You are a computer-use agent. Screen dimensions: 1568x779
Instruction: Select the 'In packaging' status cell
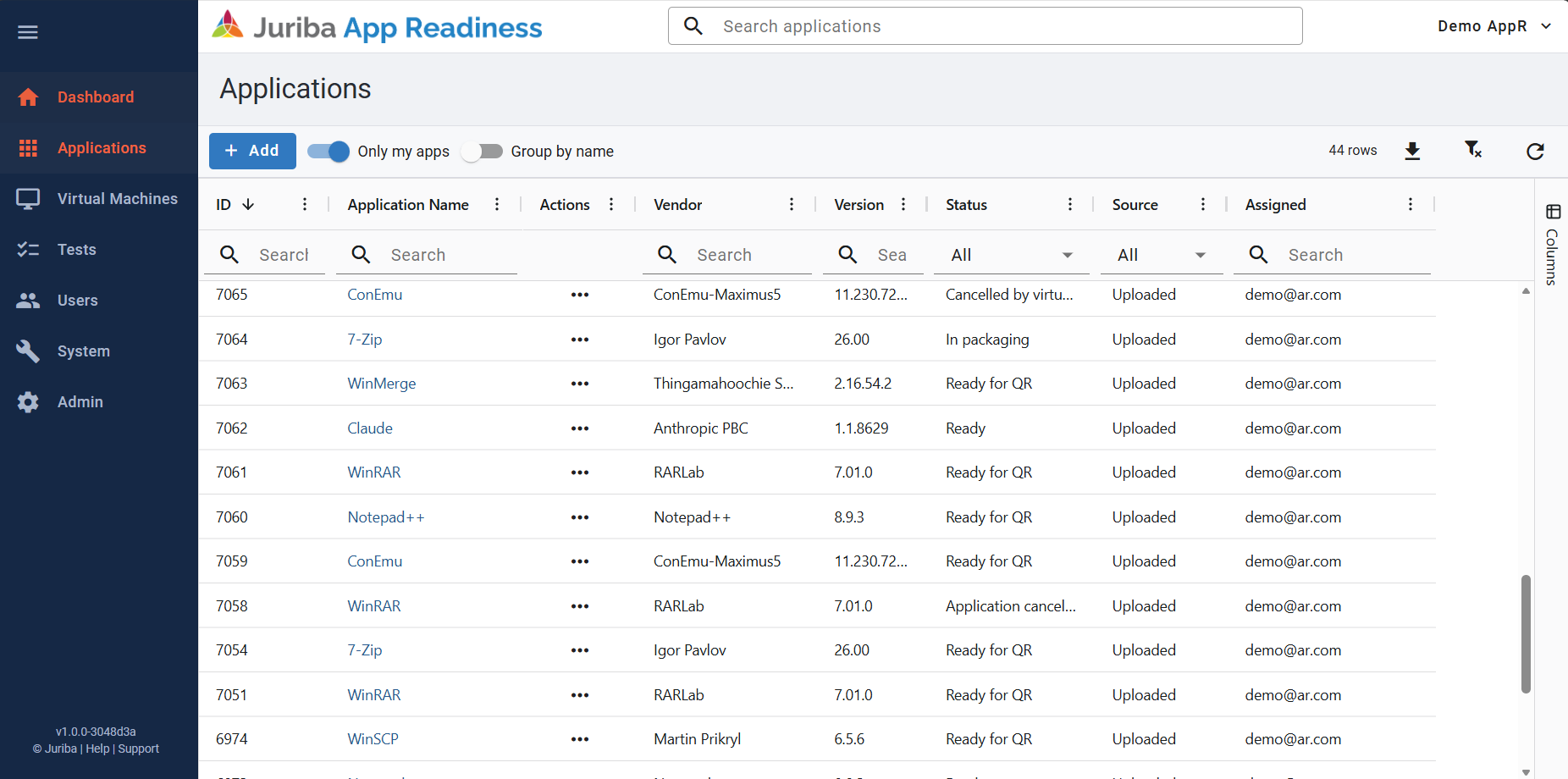coord(987,340)
